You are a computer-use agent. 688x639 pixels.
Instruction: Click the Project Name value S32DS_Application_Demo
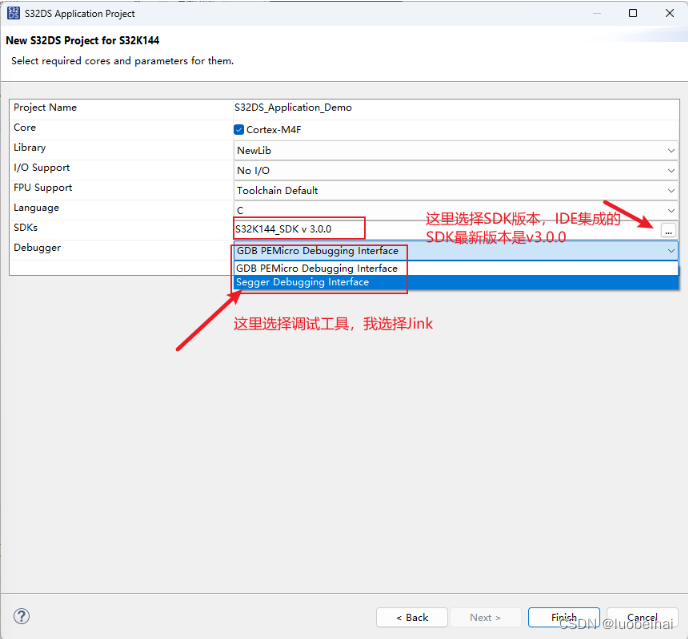click(293, 108)
